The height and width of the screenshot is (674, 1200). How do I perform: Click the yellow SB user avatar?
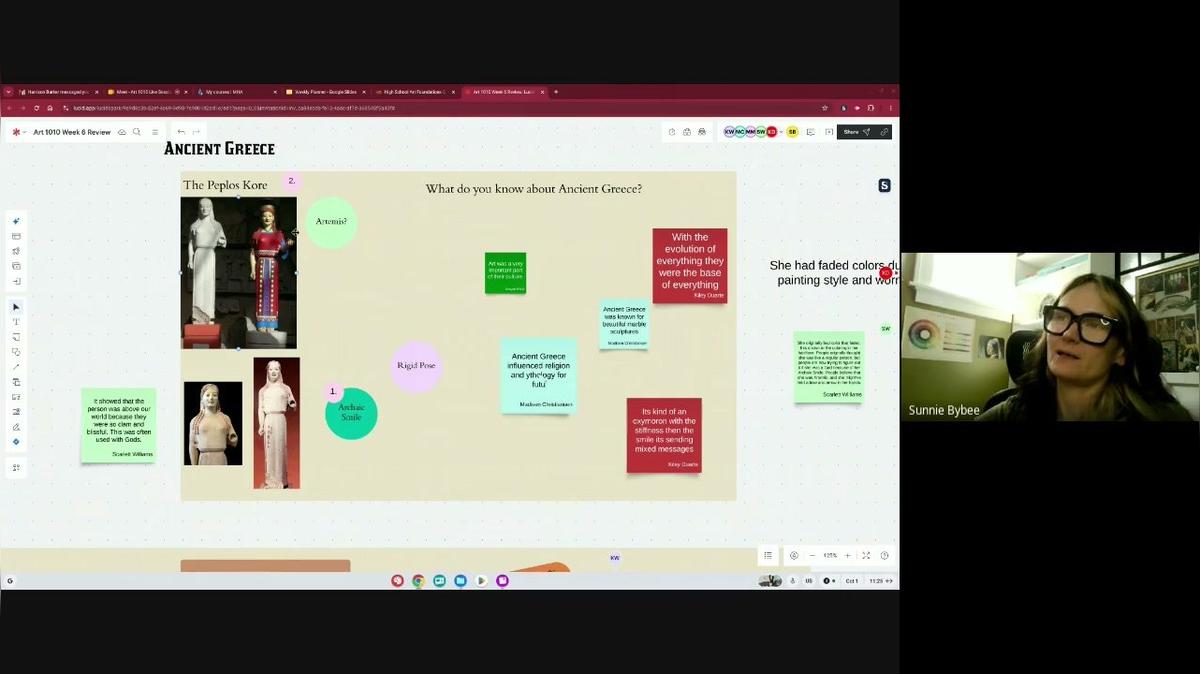[793, 132]
